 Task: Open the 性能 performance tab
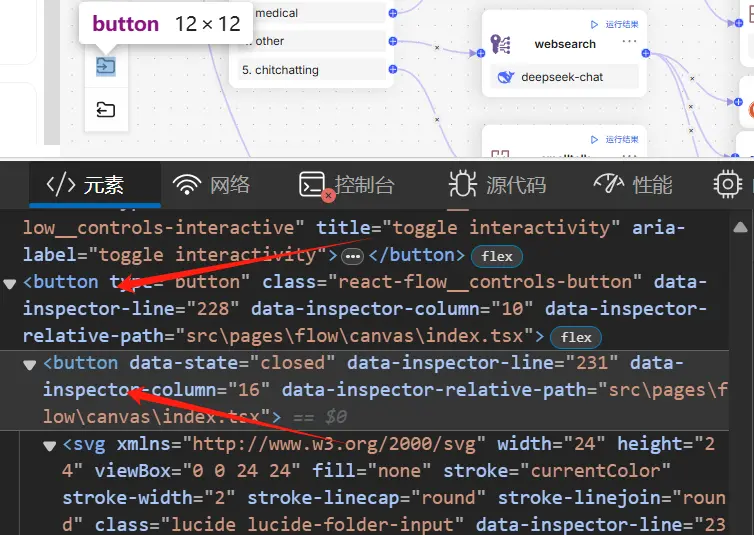point(633,185)
